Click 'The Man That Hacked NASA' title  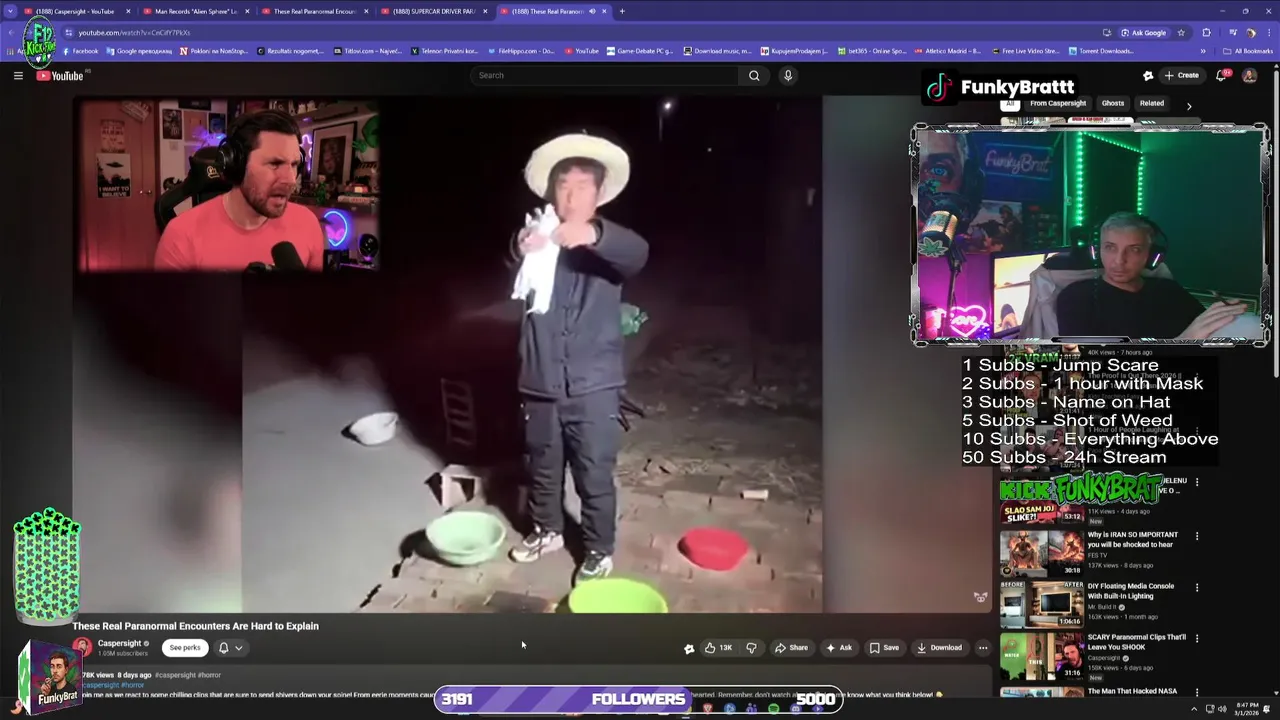[x=1132, y=691]
